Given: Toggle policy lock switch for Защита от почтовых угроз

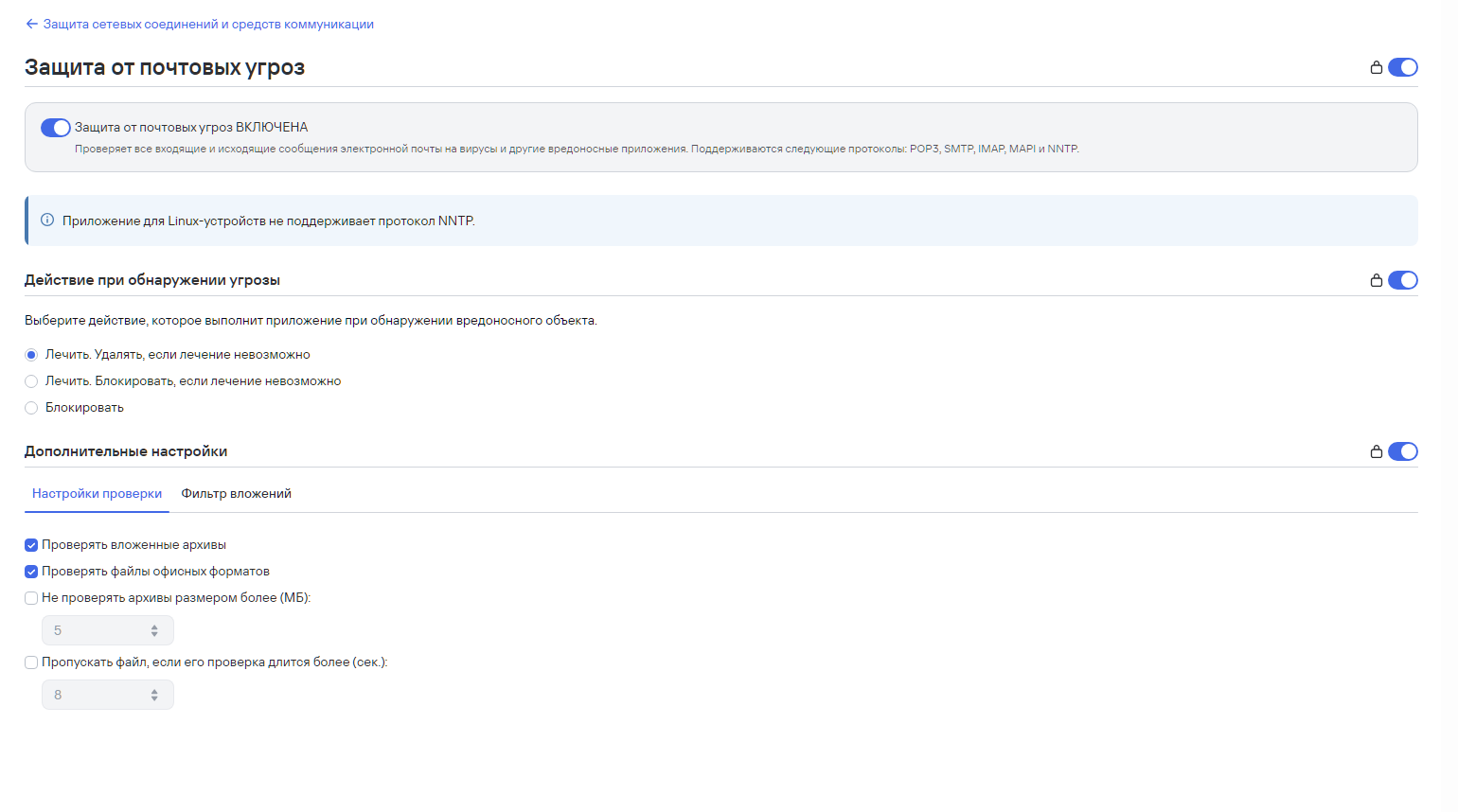Looking at the screenshot, I should pos(1403,67).
